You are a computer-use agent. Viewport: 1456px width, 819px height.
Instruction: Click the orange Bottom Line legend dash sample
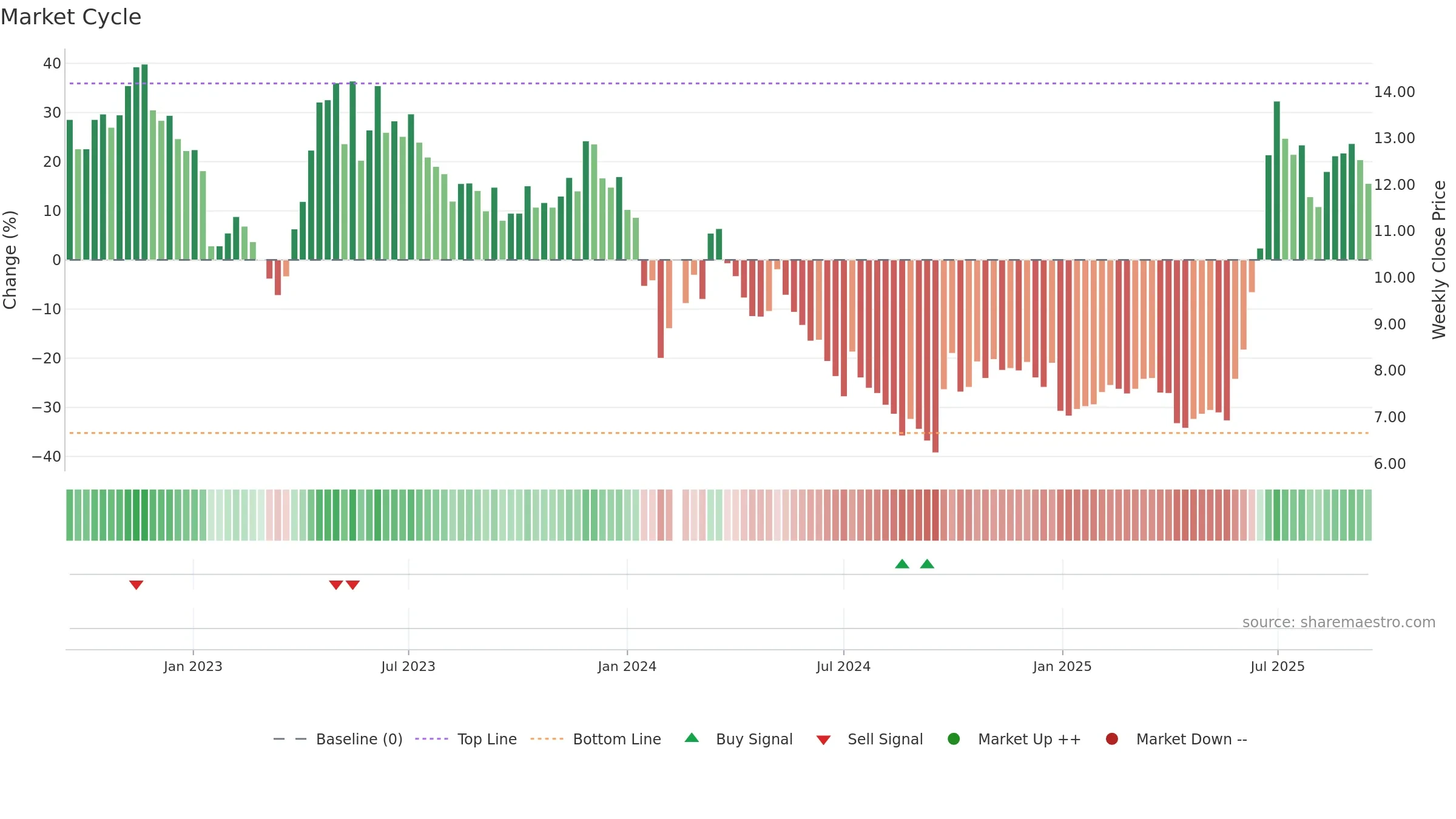547,739
